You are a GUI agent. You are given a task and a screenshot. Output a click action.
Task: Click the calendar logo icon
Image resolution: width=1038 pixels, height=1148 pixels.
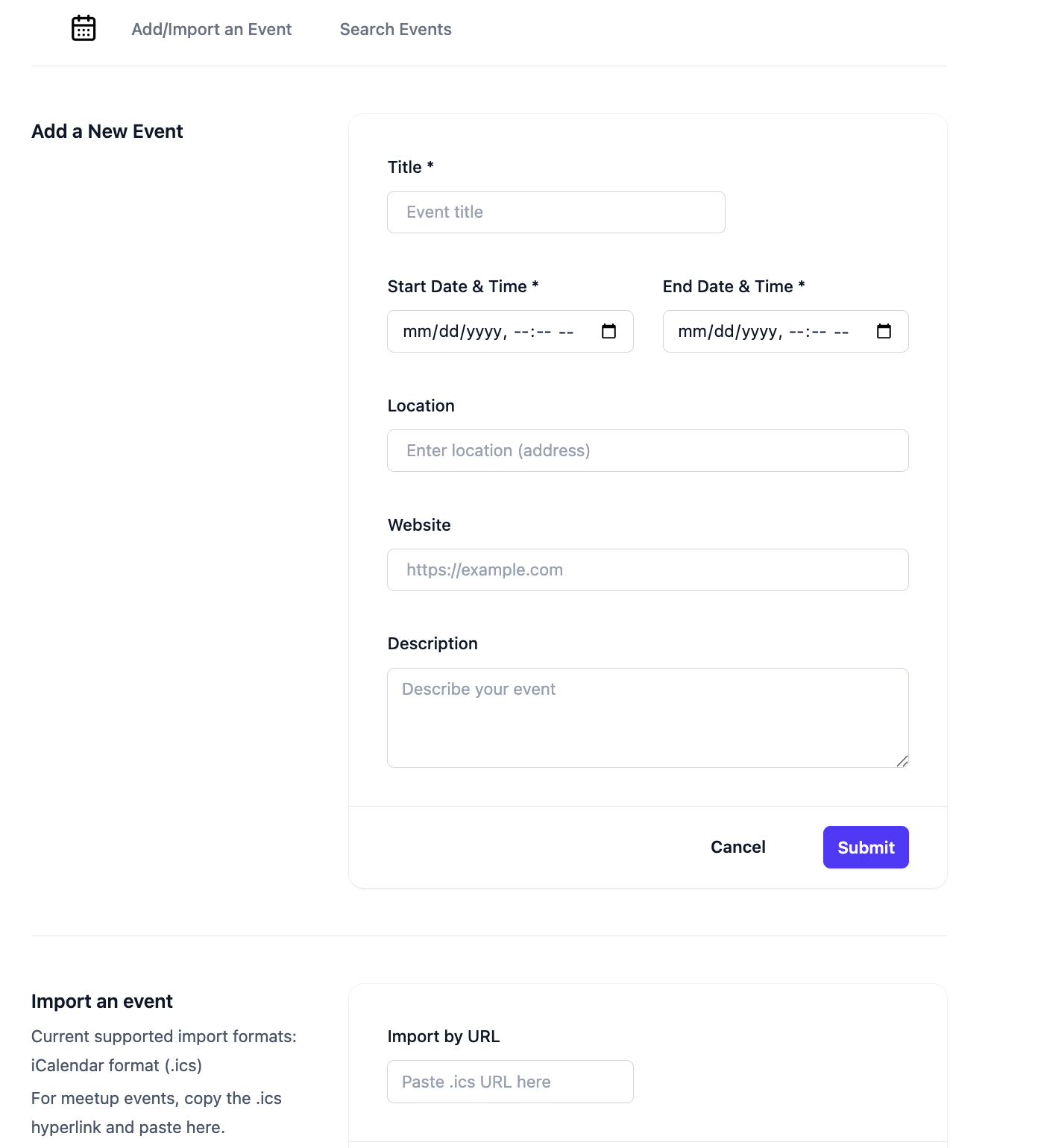coord(84,28)
